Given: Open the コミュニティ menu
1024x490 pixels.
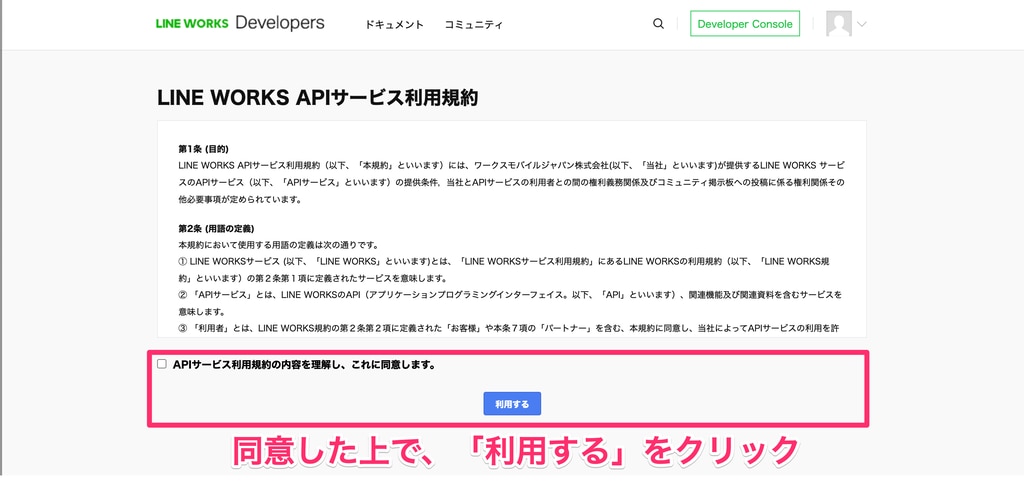Looking at the screenshot, I should (474, 24).
